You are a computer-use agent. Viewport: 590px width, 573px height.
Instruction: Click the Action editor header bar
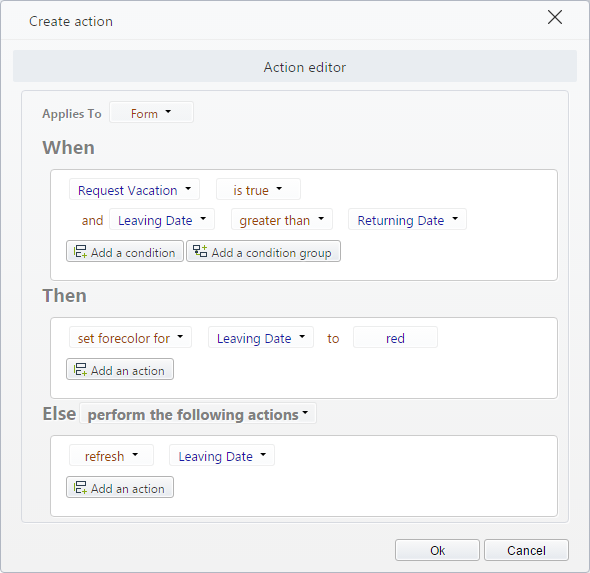click(295, 66)
